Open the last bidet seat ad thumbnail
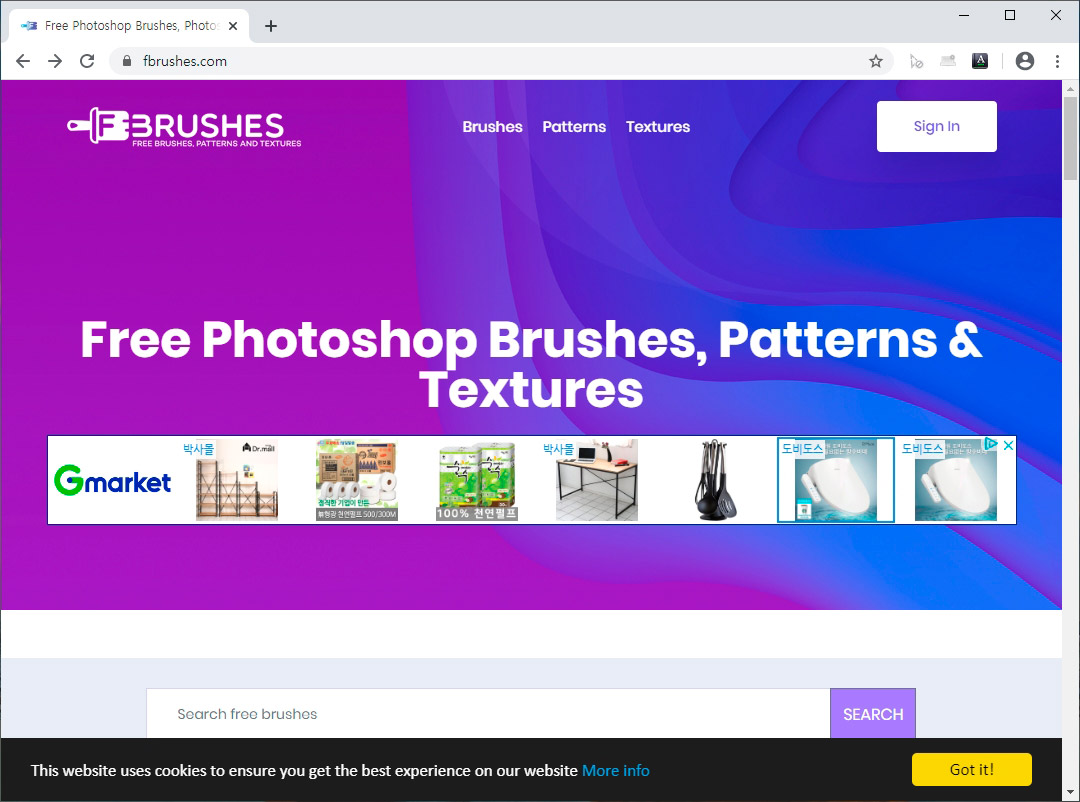Viewport: 1080px width, 802px height. (956, 480)
